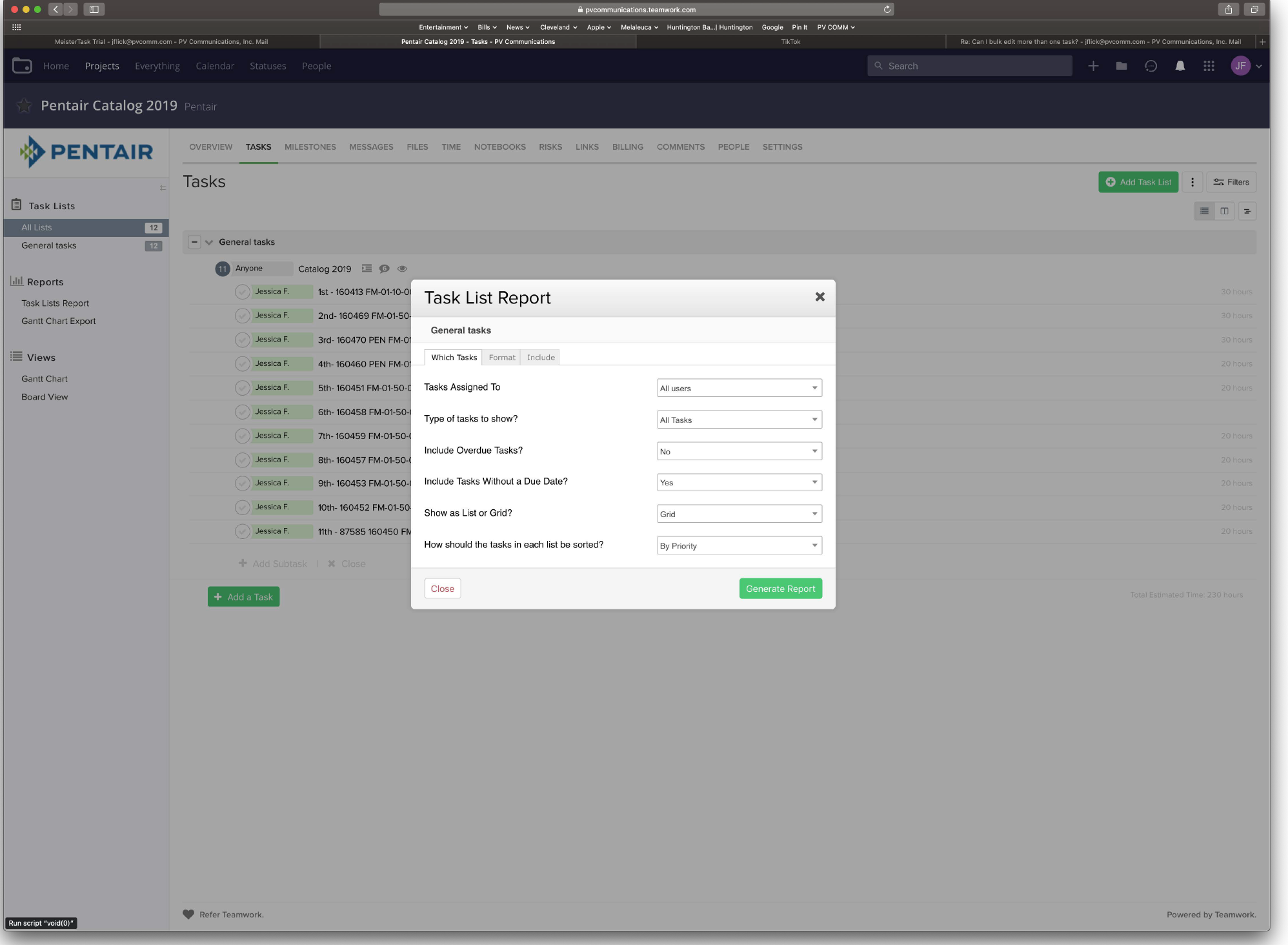
Task: Mark 8th- 160457 task complete
Action: coord(242,460)
